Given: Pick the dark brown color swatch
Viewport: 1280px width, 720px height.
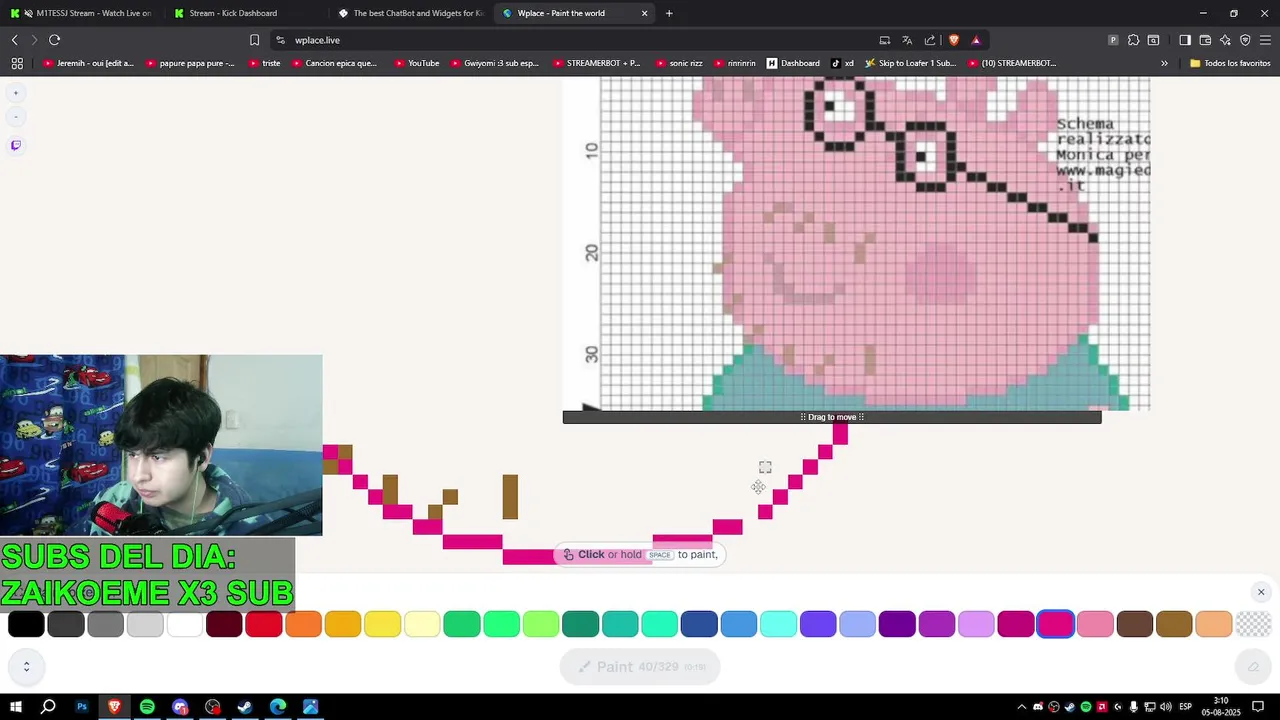Looking at the screenshot, I should coord(1135,624).
